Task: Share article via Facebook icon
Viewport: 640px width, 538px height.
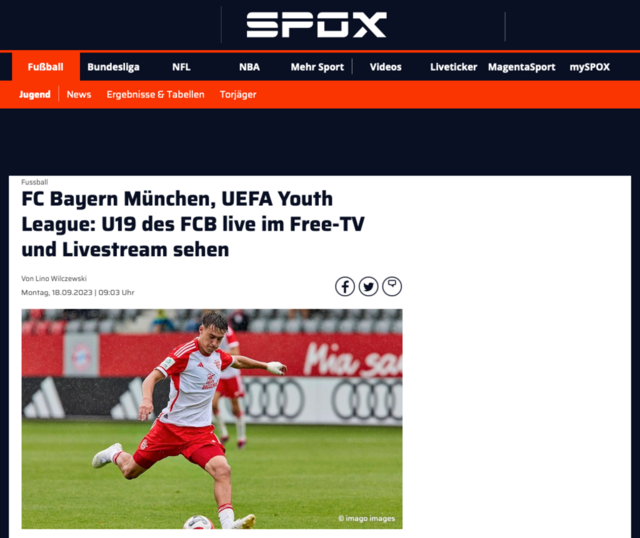Action: point(345,286)
